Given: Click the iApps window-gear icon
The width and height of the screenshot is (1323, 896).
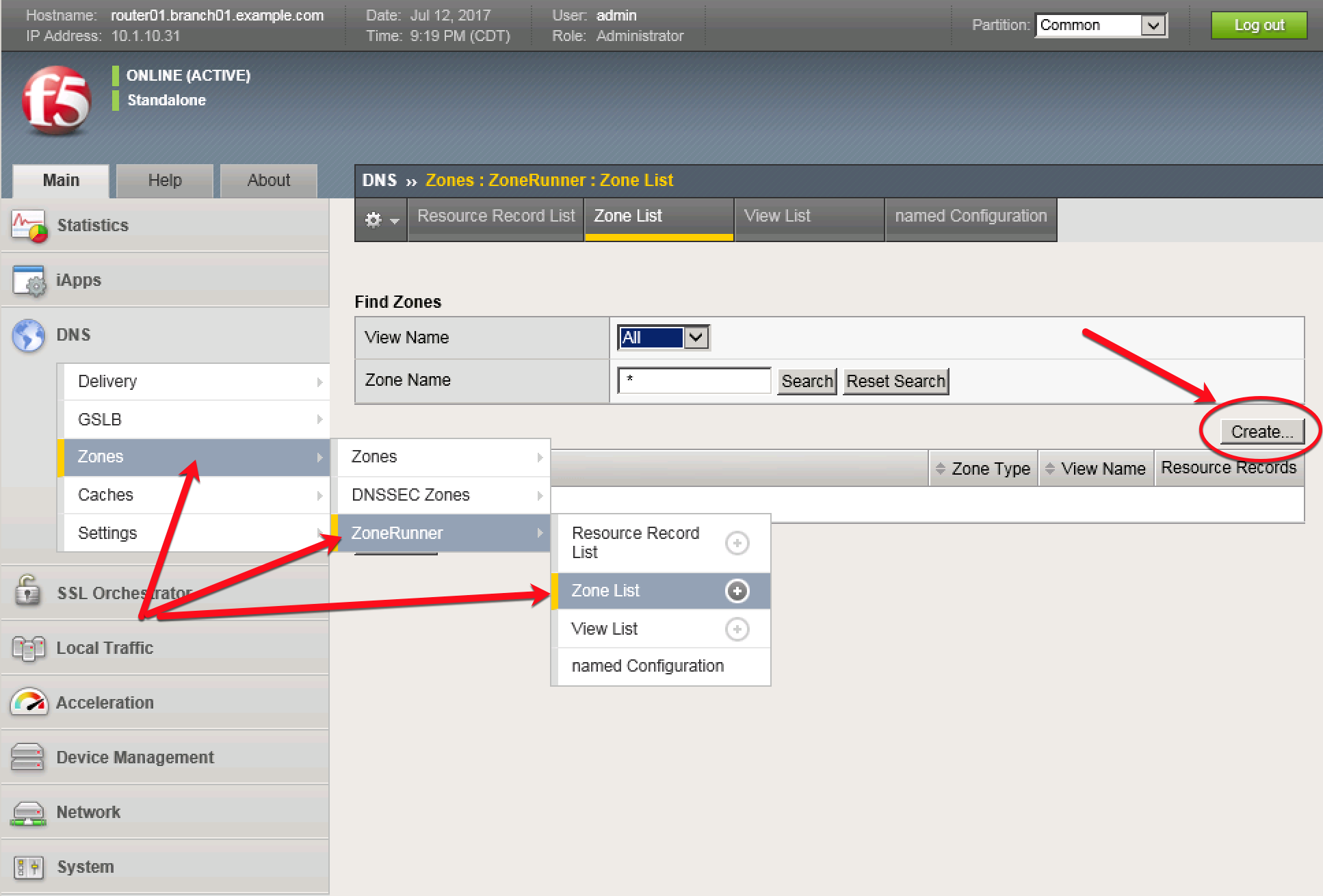Looking at the screenshot, I should tap(29, 280).
